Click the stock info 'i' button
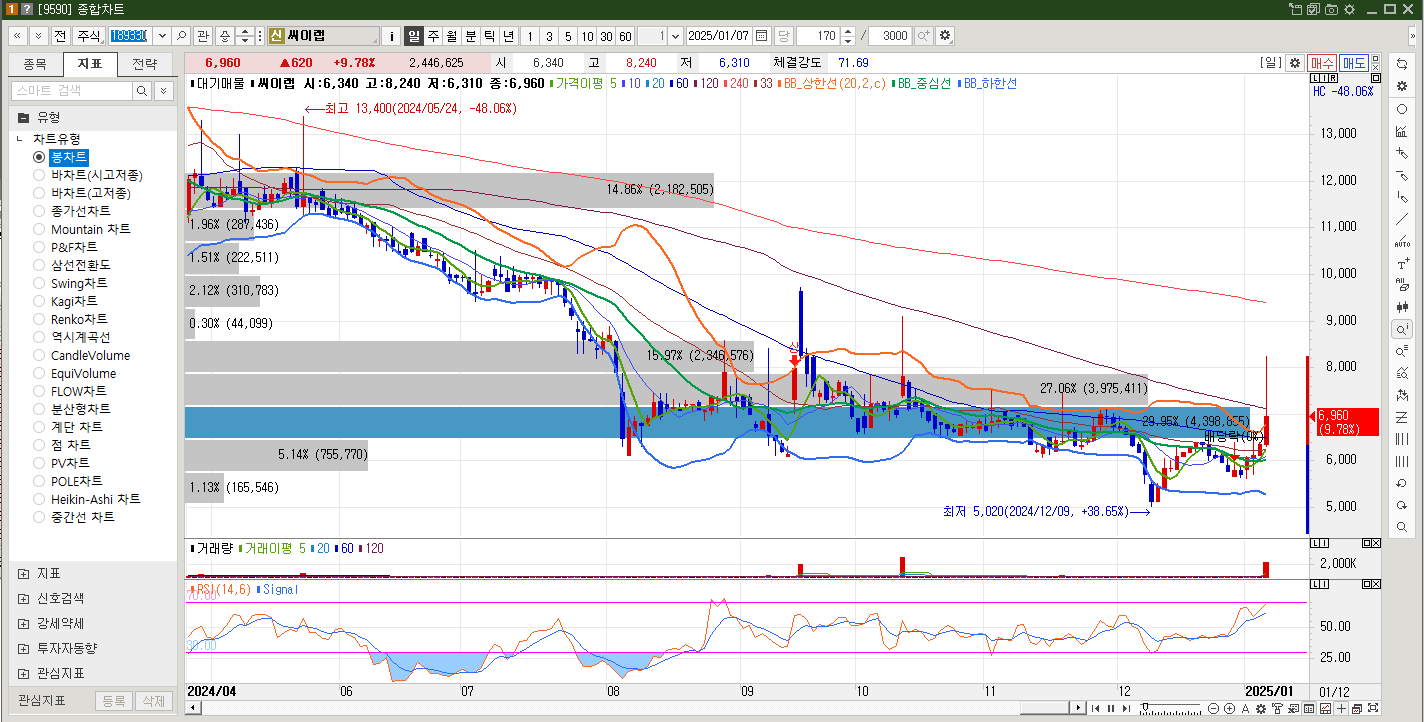The width and height of the screenshot is (1424, 722). [392, 36]
